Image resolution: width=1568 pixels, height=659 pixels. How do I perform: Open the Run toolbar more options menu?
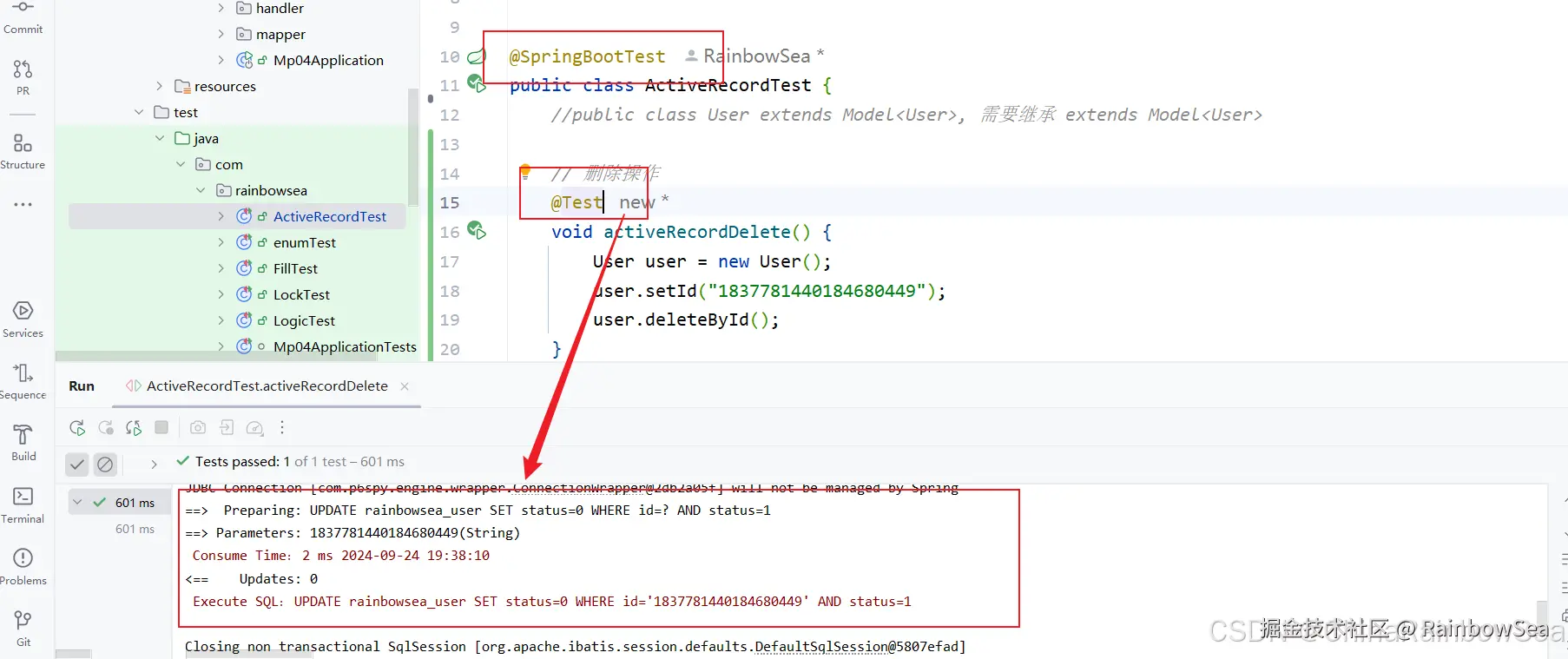(x=282, y=427)
